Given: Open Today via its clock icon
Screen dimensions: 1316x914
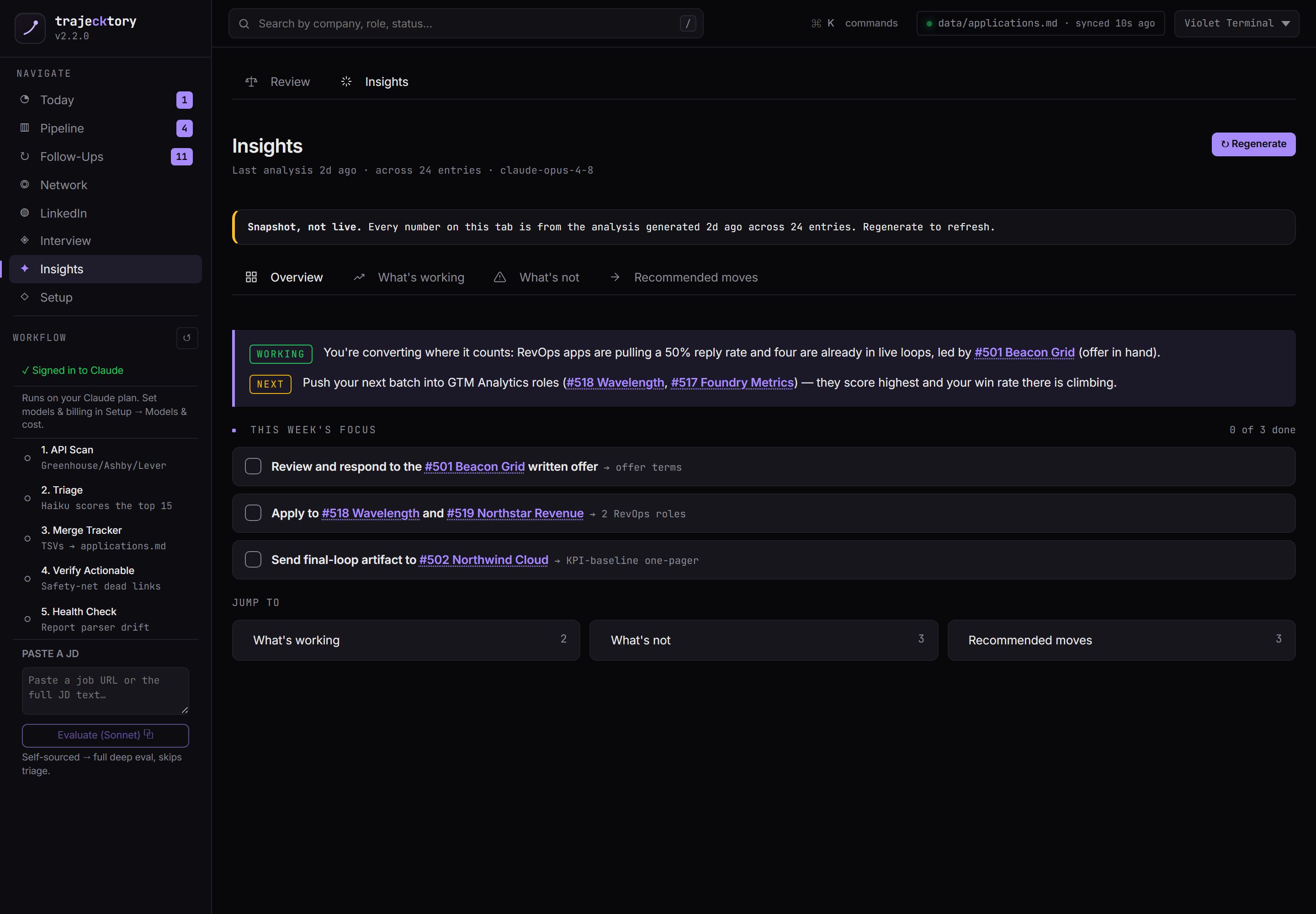Looking at the screenshot, I should [x=25, y=100].
